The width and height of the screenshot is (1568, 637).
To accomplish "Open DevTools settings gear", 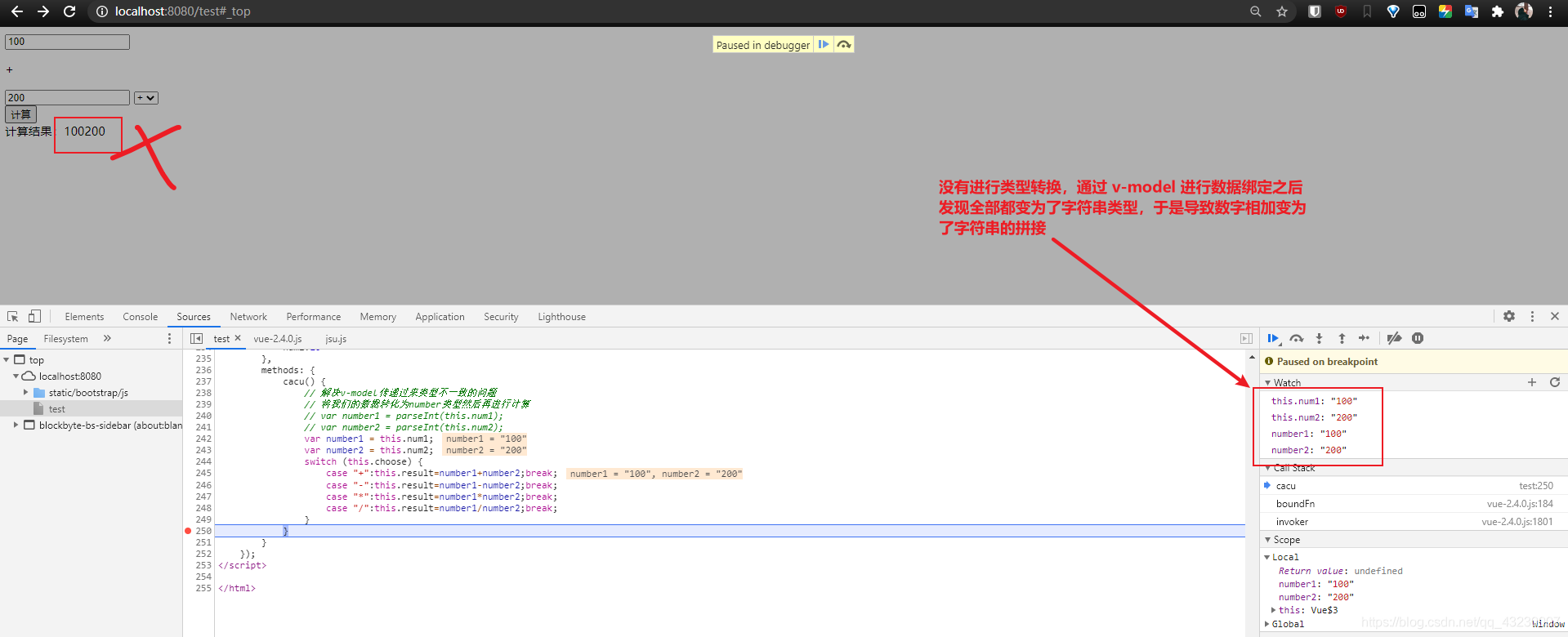I will 1509,316.
